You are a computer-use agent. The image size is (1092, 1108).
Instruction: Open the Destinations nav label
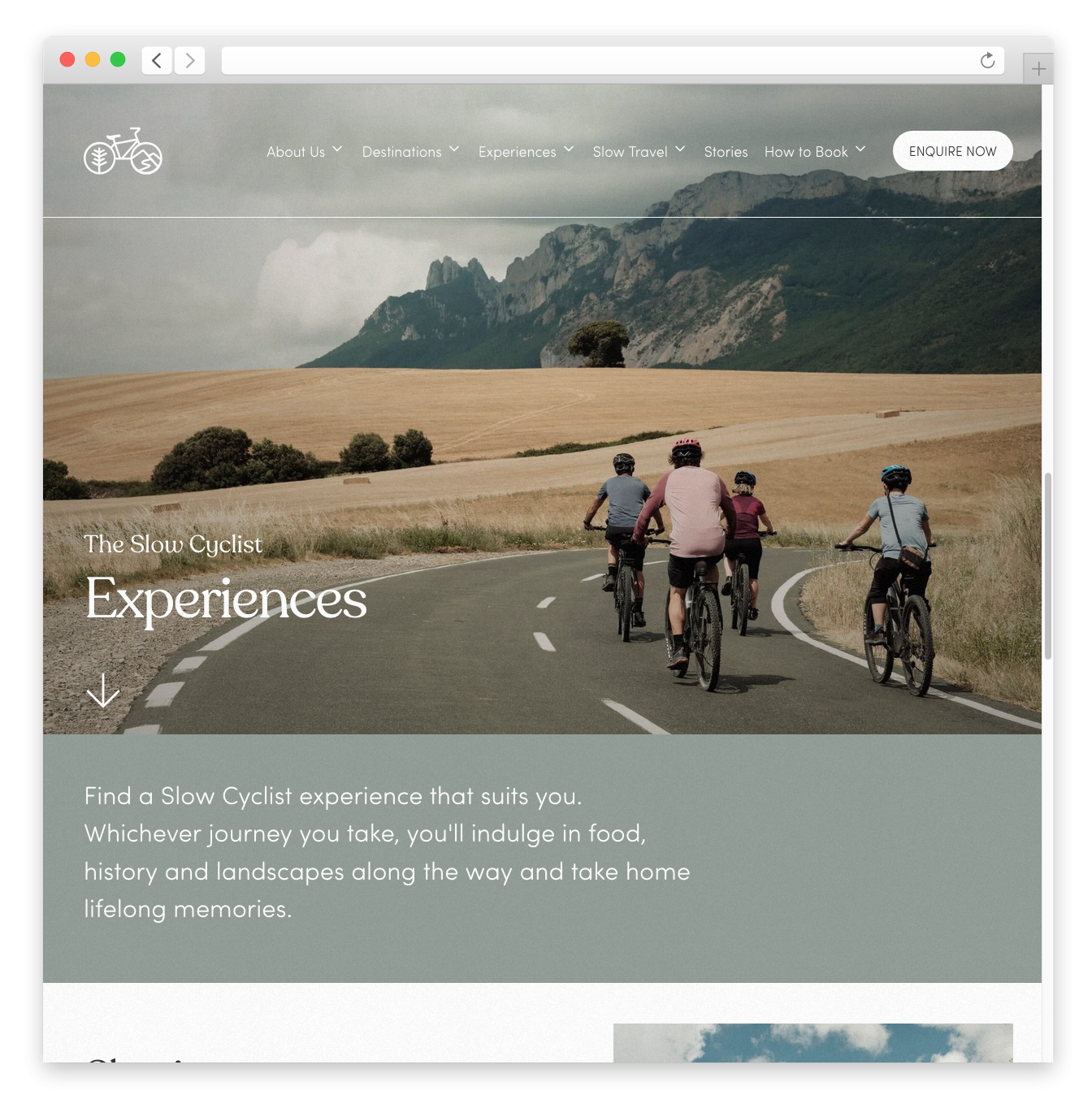click(x=402, y=152)
